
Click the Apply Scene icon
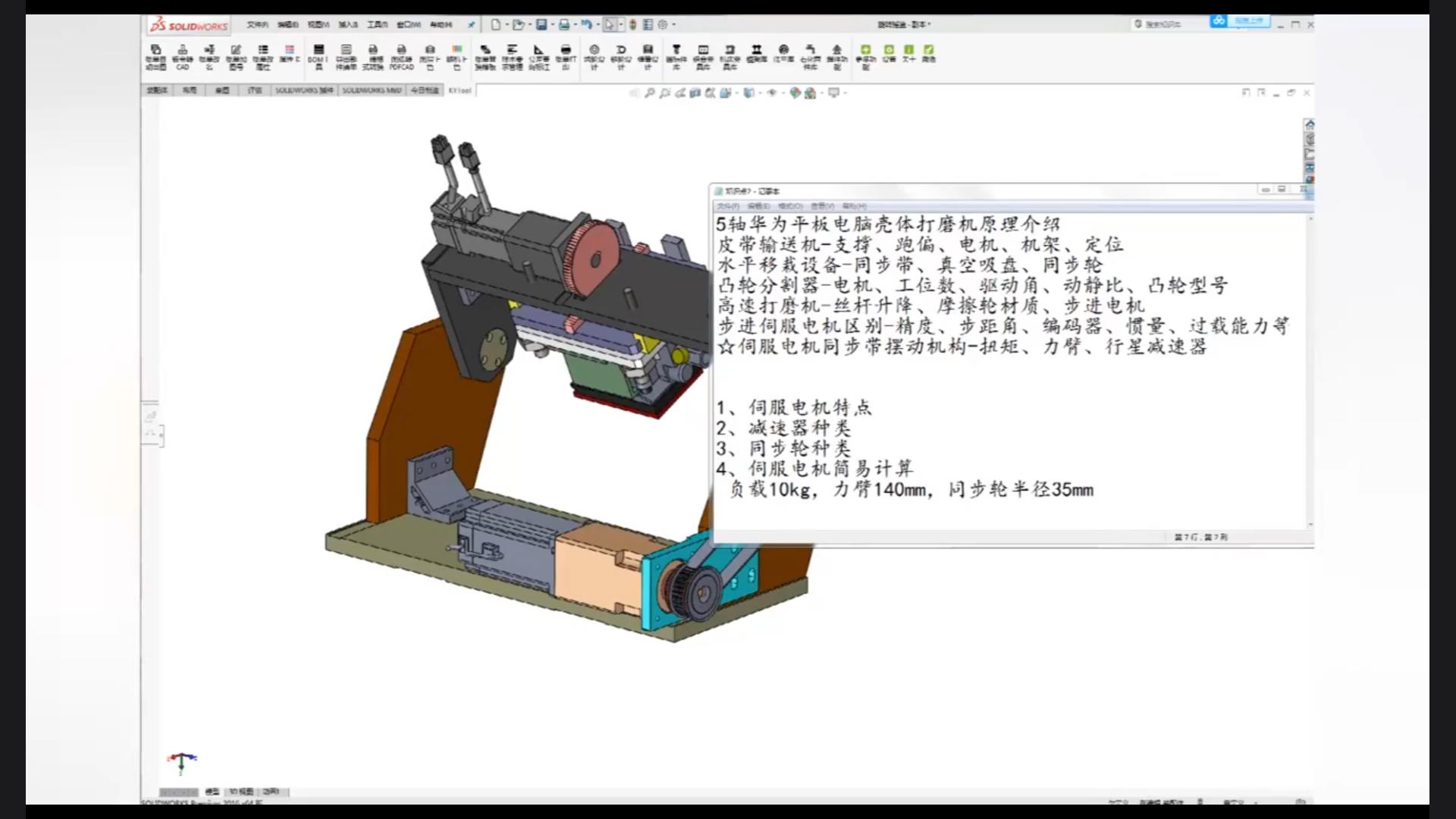tap(810, 93)
